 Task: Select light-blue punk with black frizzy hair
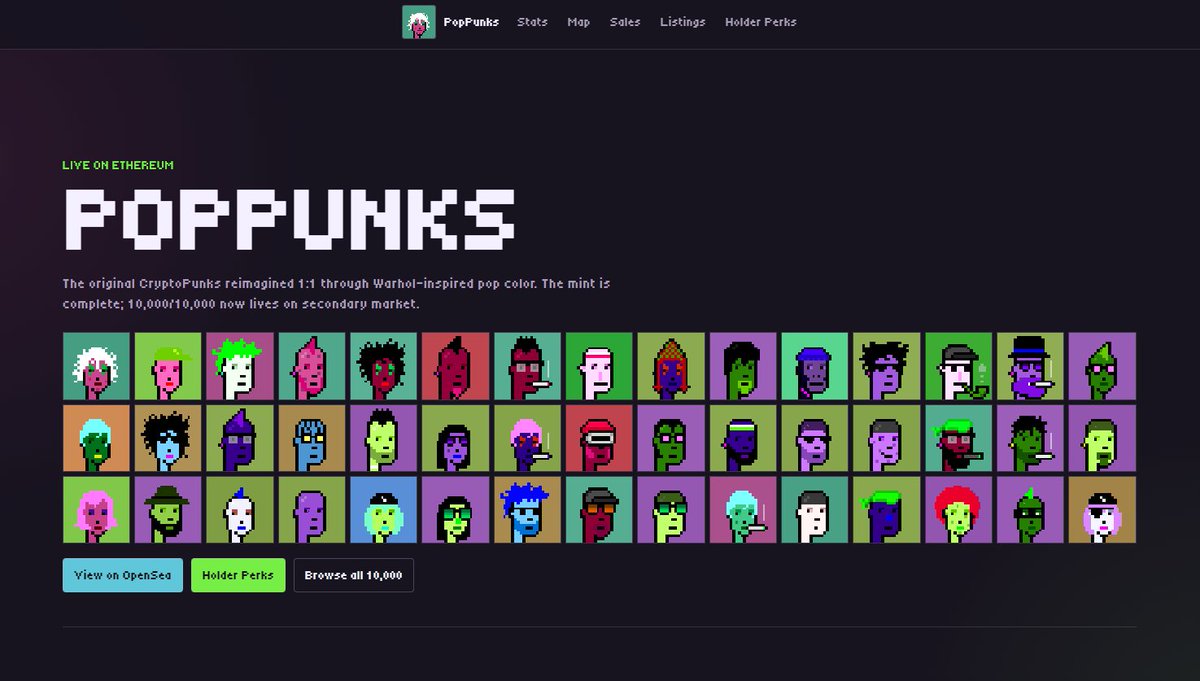[x=168, y=438]
